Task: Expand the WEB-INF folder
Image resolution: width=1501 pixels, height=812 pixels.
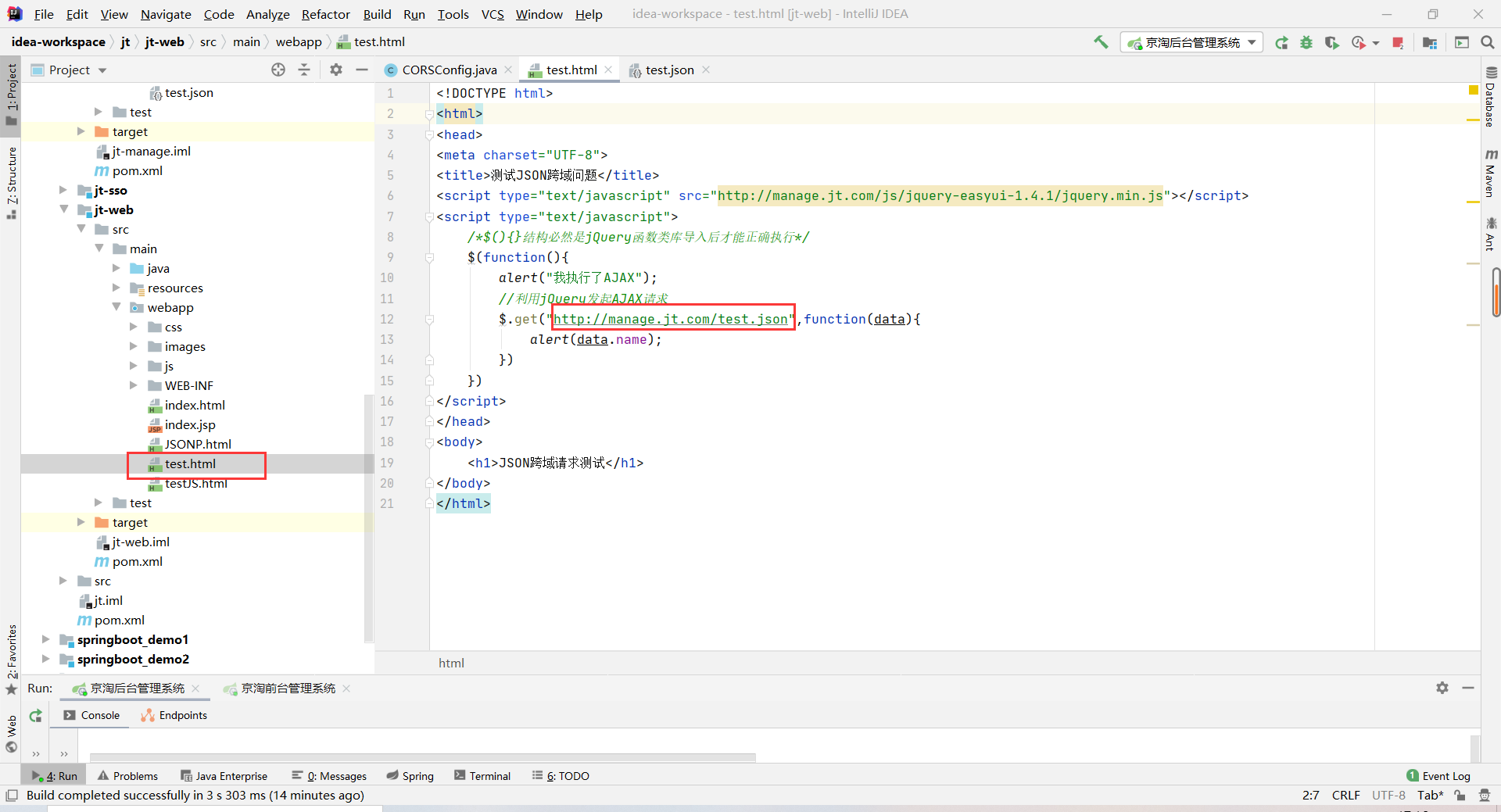Action: point(133,385)
